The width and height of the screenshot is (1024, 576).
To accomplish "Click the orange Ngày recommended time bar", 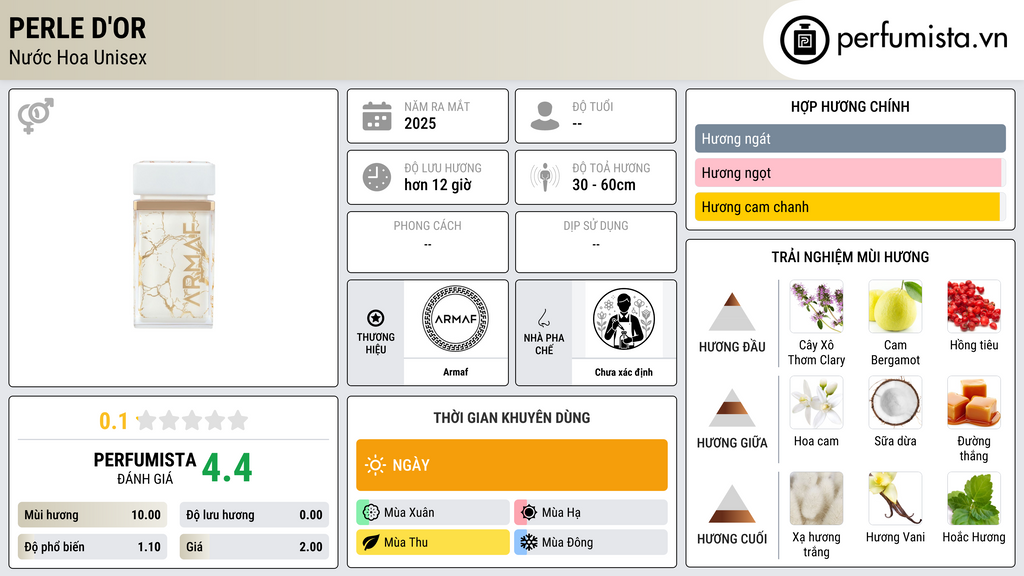I will click(x=512, y=465).
